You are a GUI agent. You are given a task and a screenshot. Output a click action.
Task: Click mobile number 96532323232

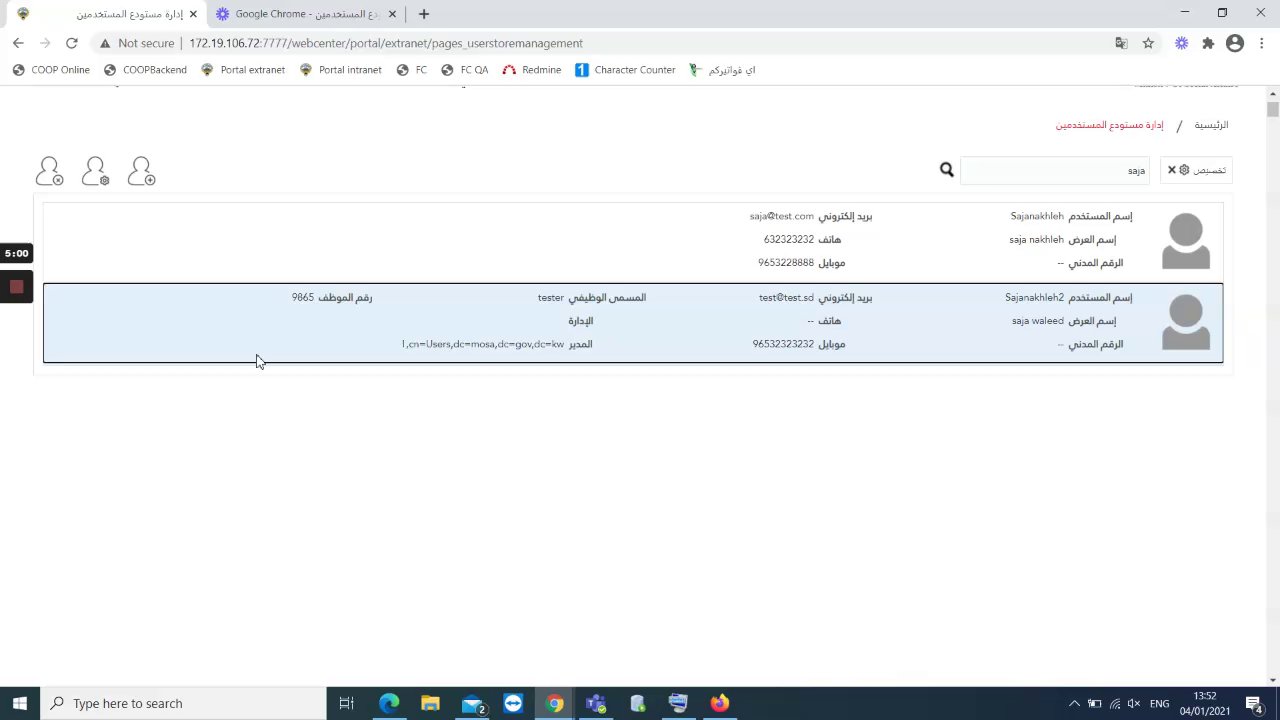click(783, 344)
